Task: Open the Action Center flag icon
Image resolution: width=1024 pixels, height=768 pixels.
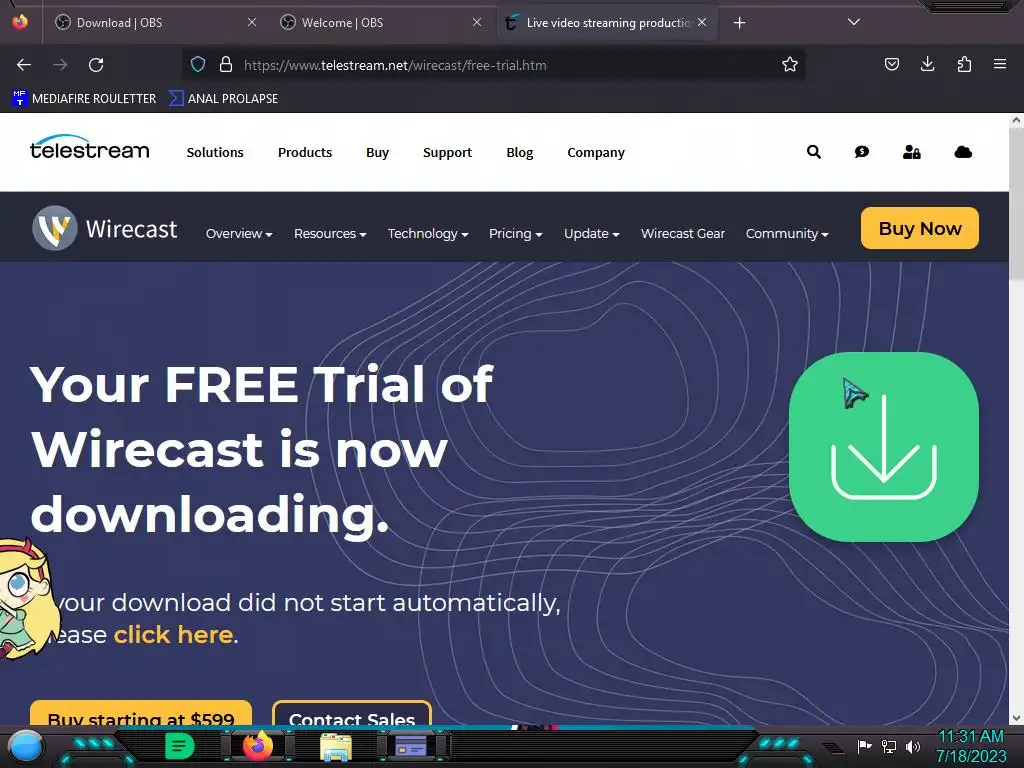Action: coord(865,746)
